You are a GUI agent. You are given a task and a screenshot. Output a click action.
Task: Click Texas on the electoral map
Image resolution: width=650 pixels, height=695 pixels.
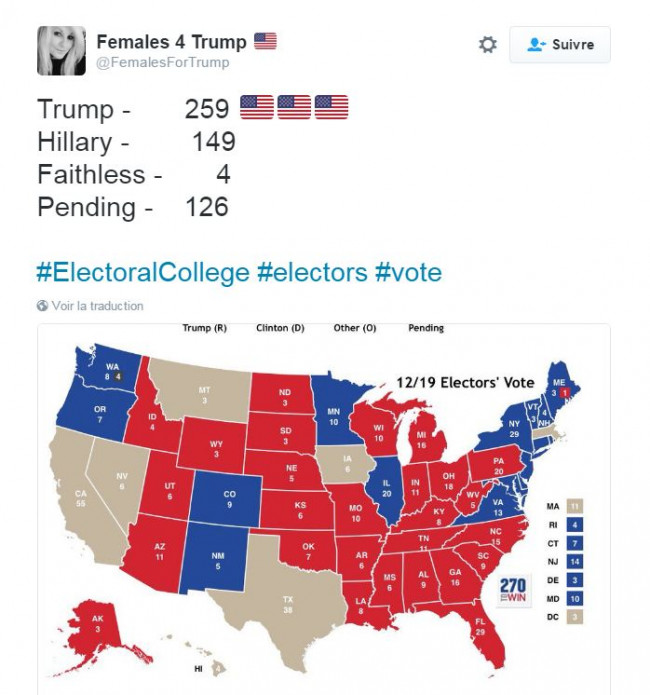point(288,605)
